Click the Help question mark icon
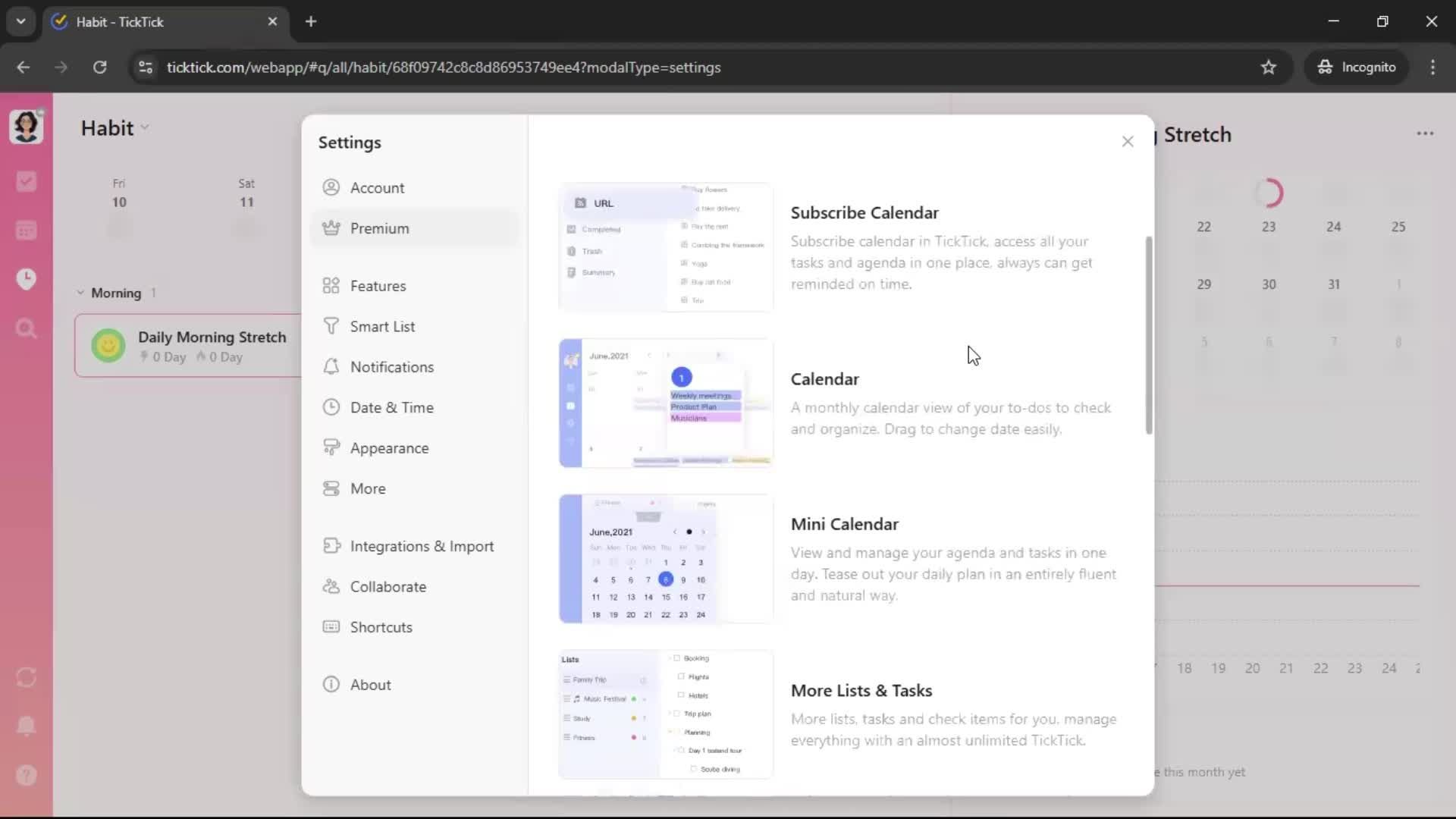This screenshot has height=819, width=1456. (x=27, y=775)
